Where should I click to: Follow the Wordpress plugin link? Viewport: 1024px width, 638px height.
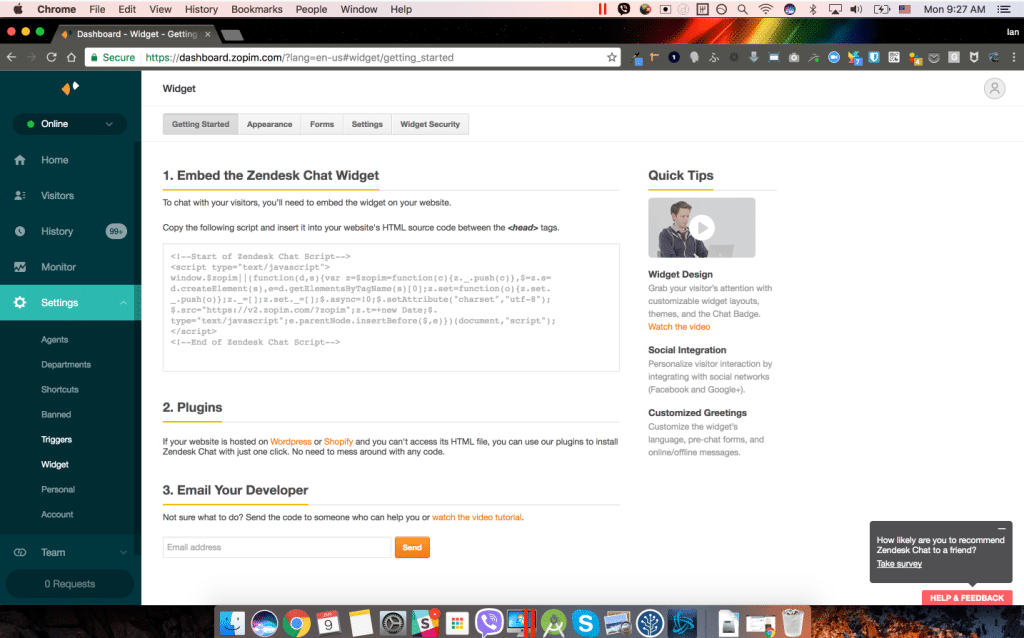(291, 441)
